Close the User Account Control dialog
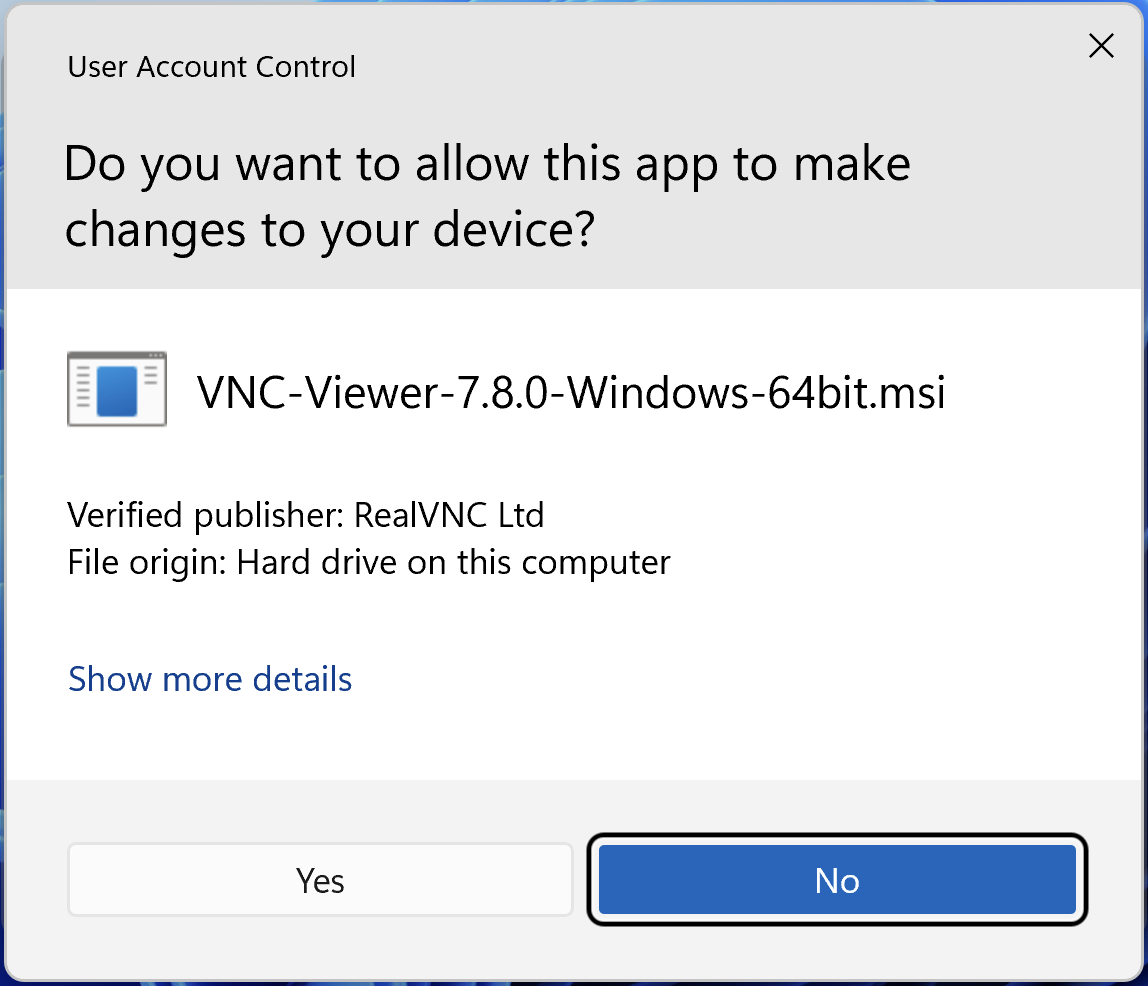Screen dimensions: 1148x986 point(1101,46)
